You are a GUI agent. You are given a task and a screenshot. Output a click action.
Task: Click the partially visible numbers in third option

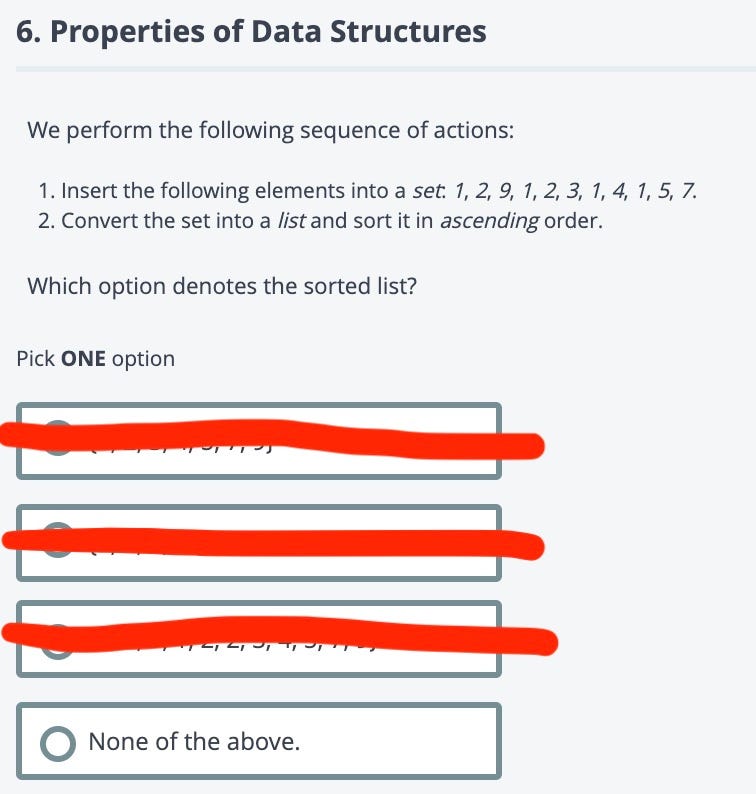[243, 645]
